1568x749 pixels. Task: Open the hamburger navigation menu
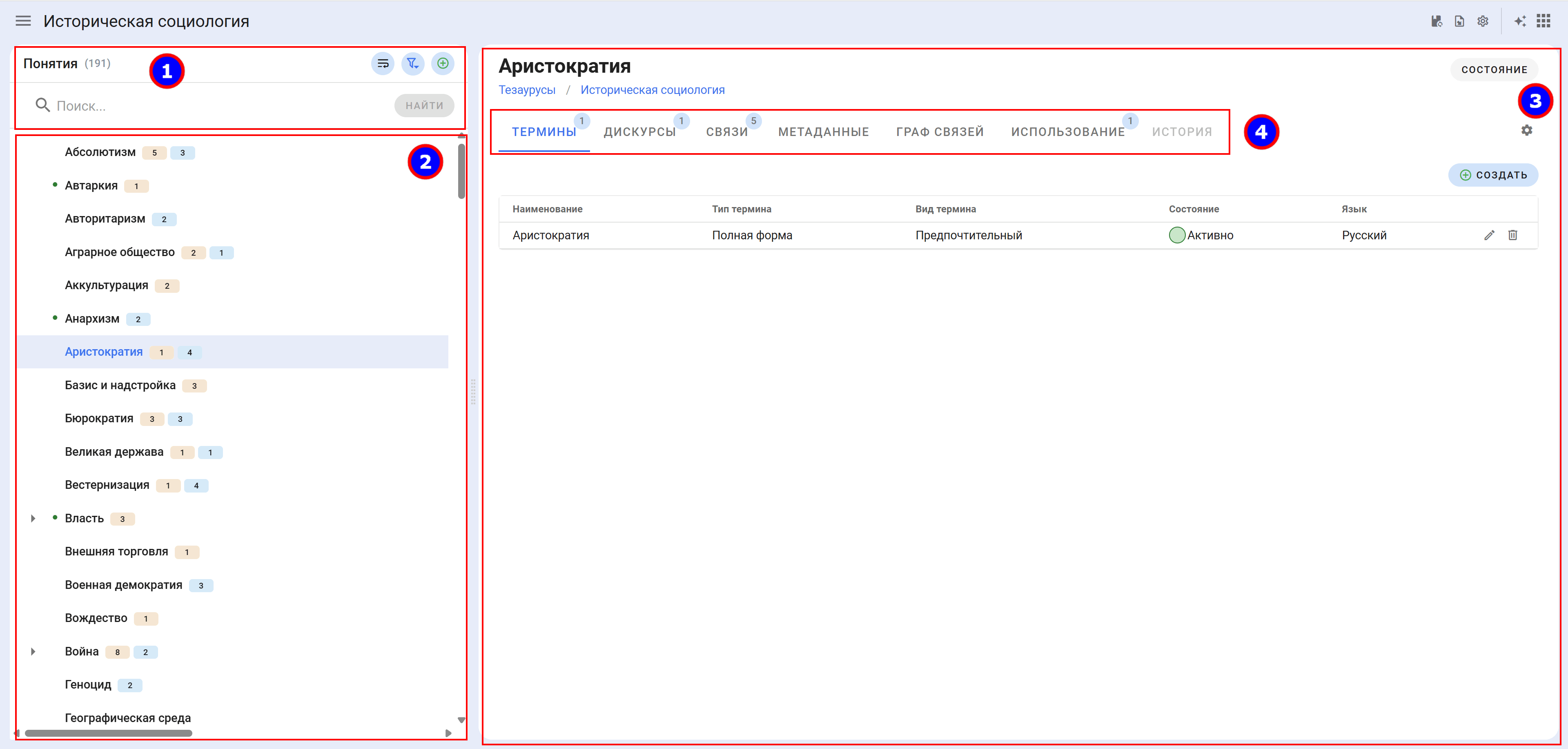tap(23, 21)
